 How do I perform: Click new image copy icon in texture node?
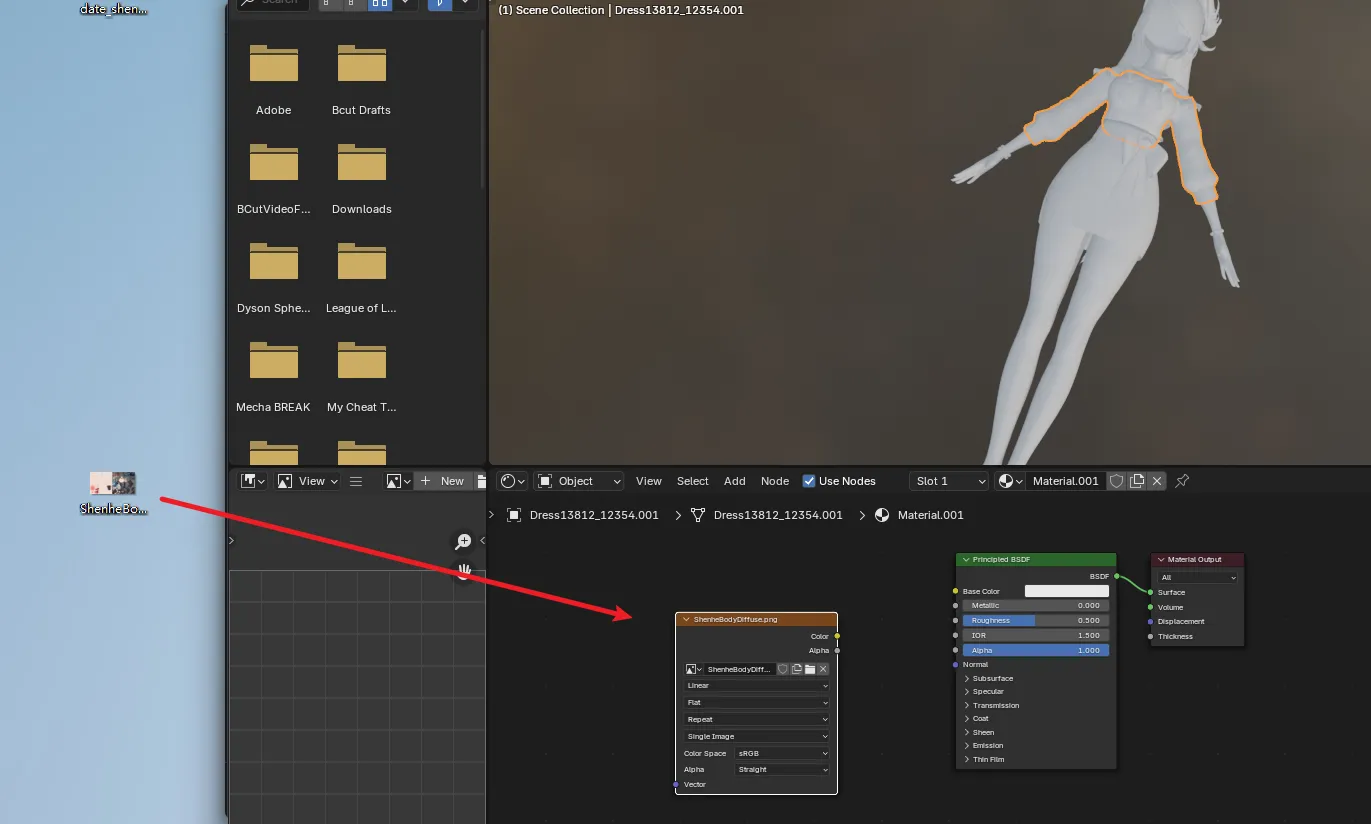tap(796, 669)
